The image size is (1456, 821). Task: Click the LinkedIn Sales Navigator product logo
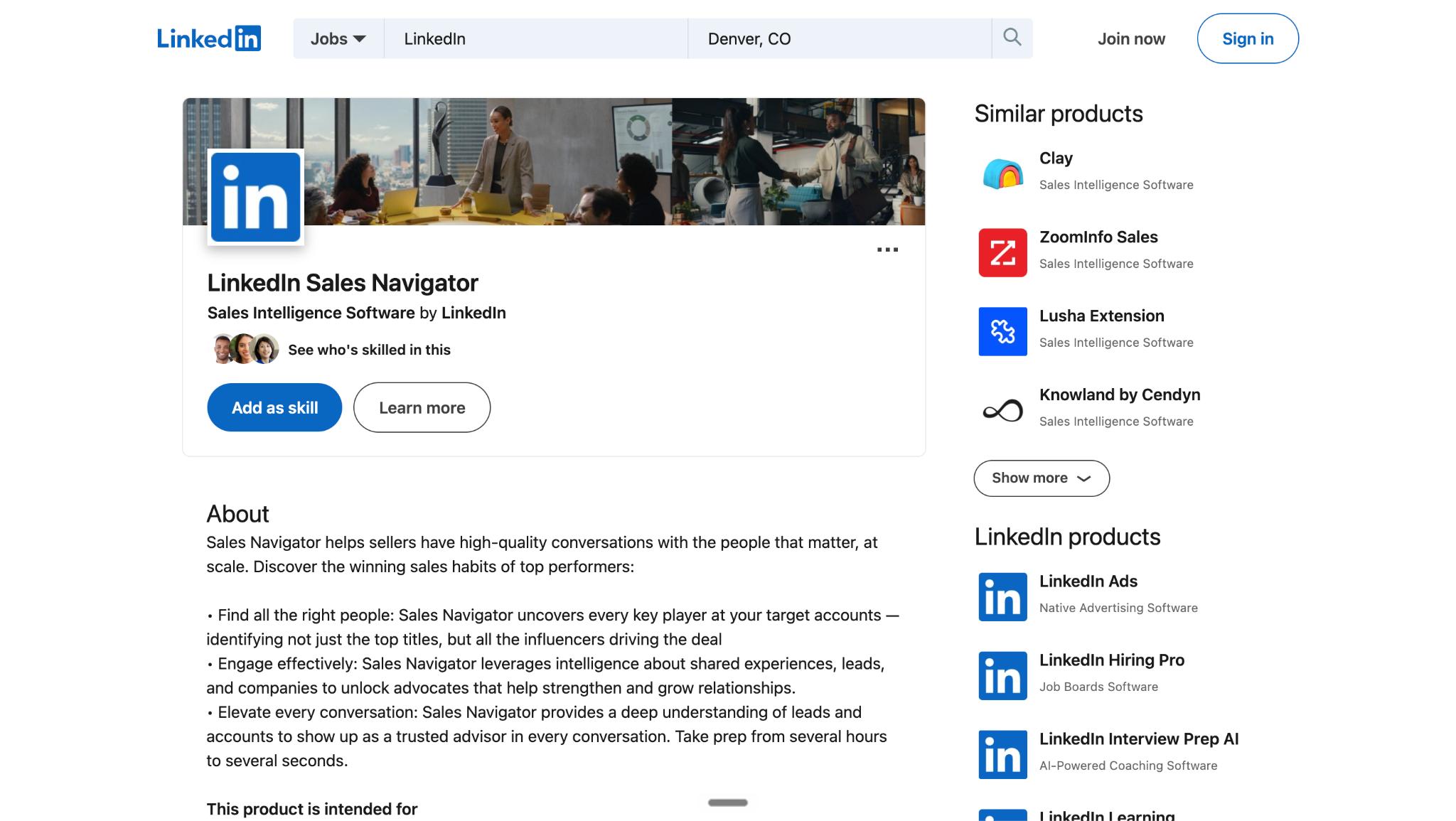pos(256,197)
